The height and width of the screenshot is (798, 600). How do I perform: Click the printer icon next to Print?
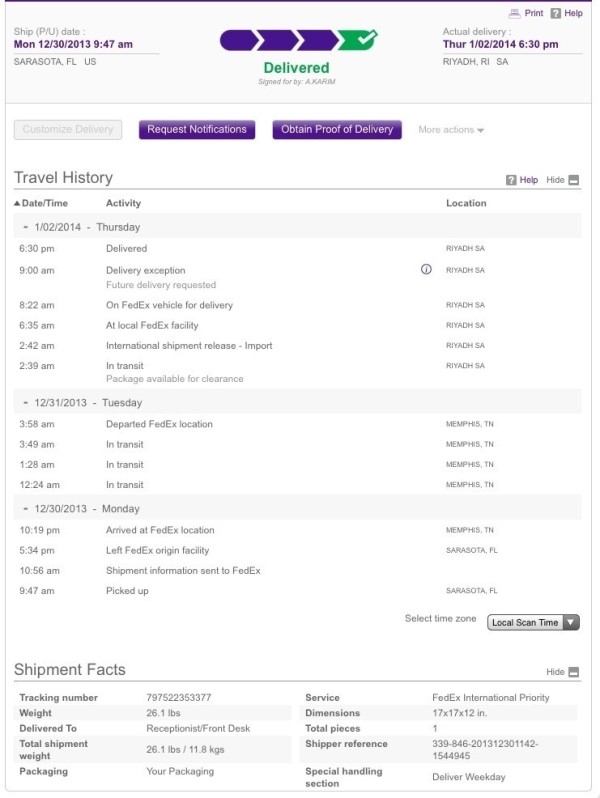click(515, 13)
